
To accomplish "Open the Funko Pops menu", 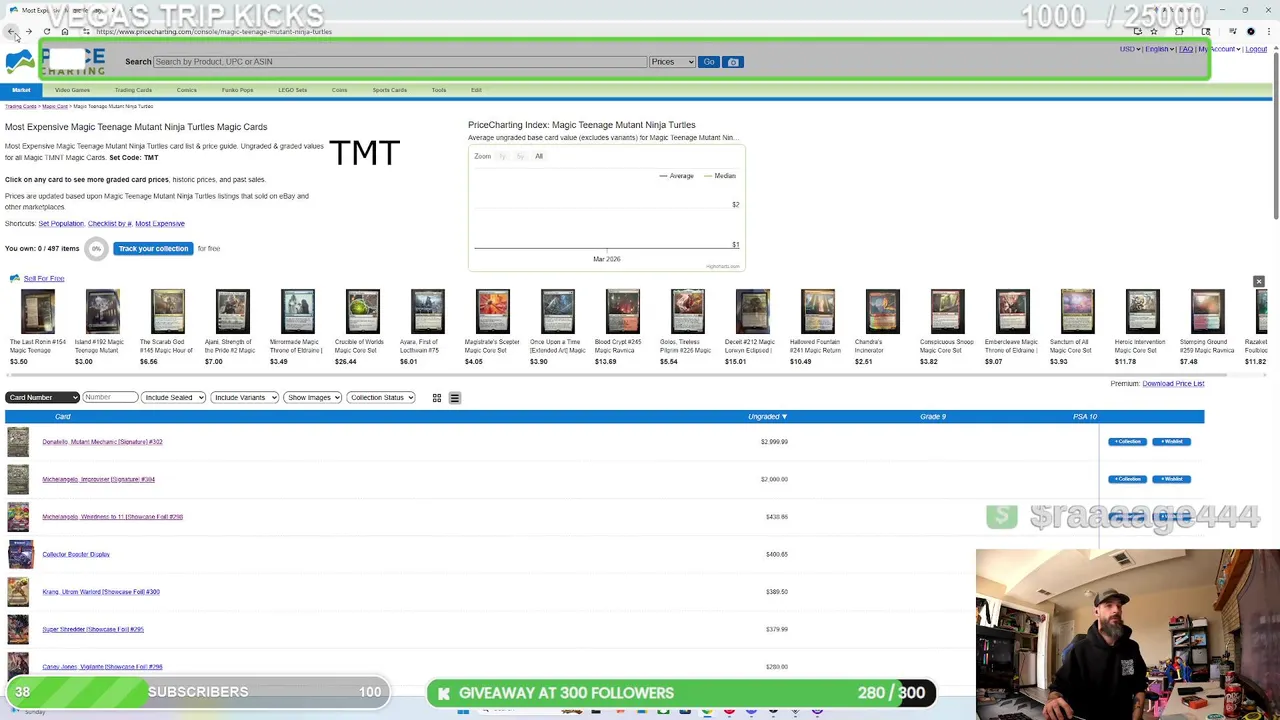I will 237,90.
